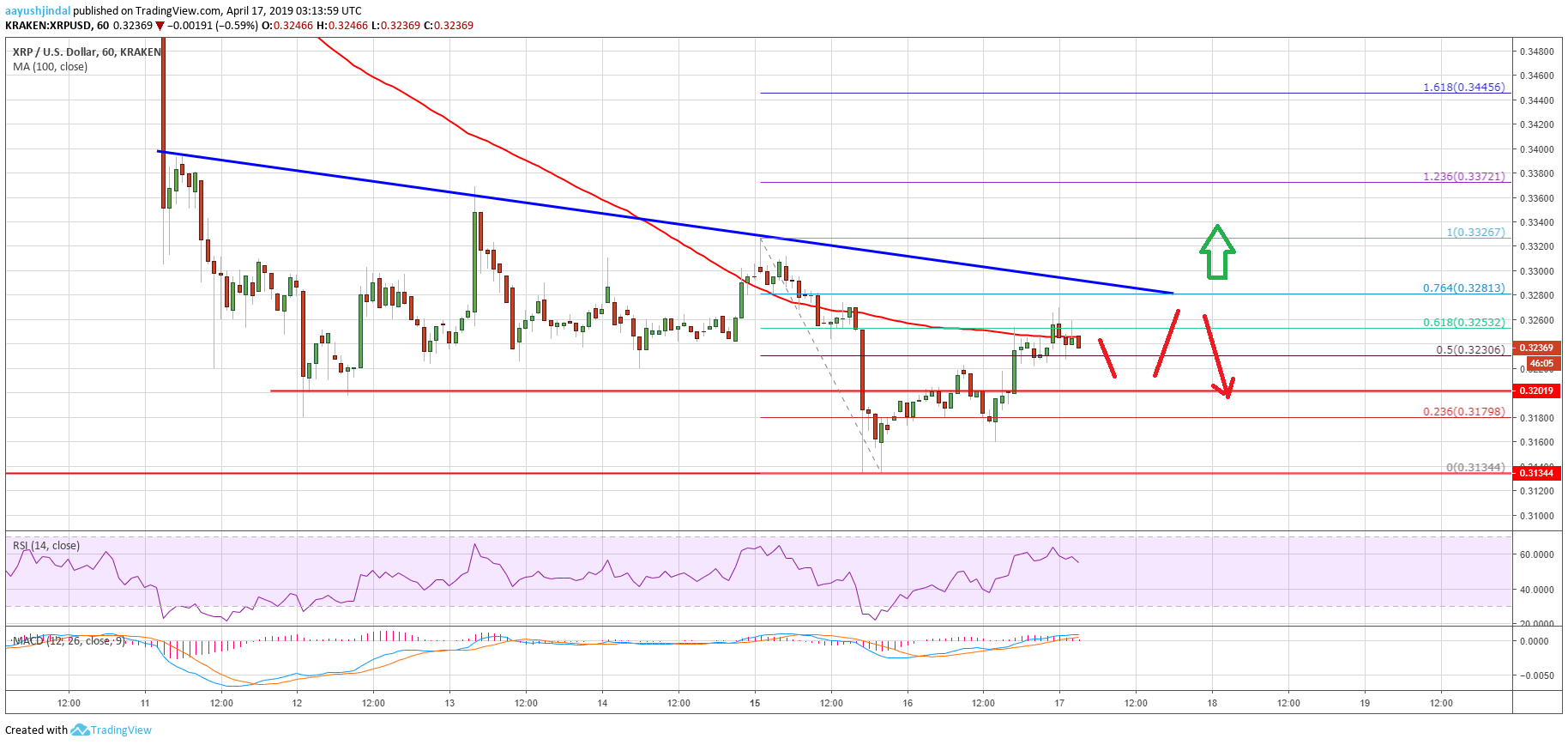Click the open value O:0.32466
Image resolution: width=1568 pixels, height=745 pixels.
coord(287,26)
